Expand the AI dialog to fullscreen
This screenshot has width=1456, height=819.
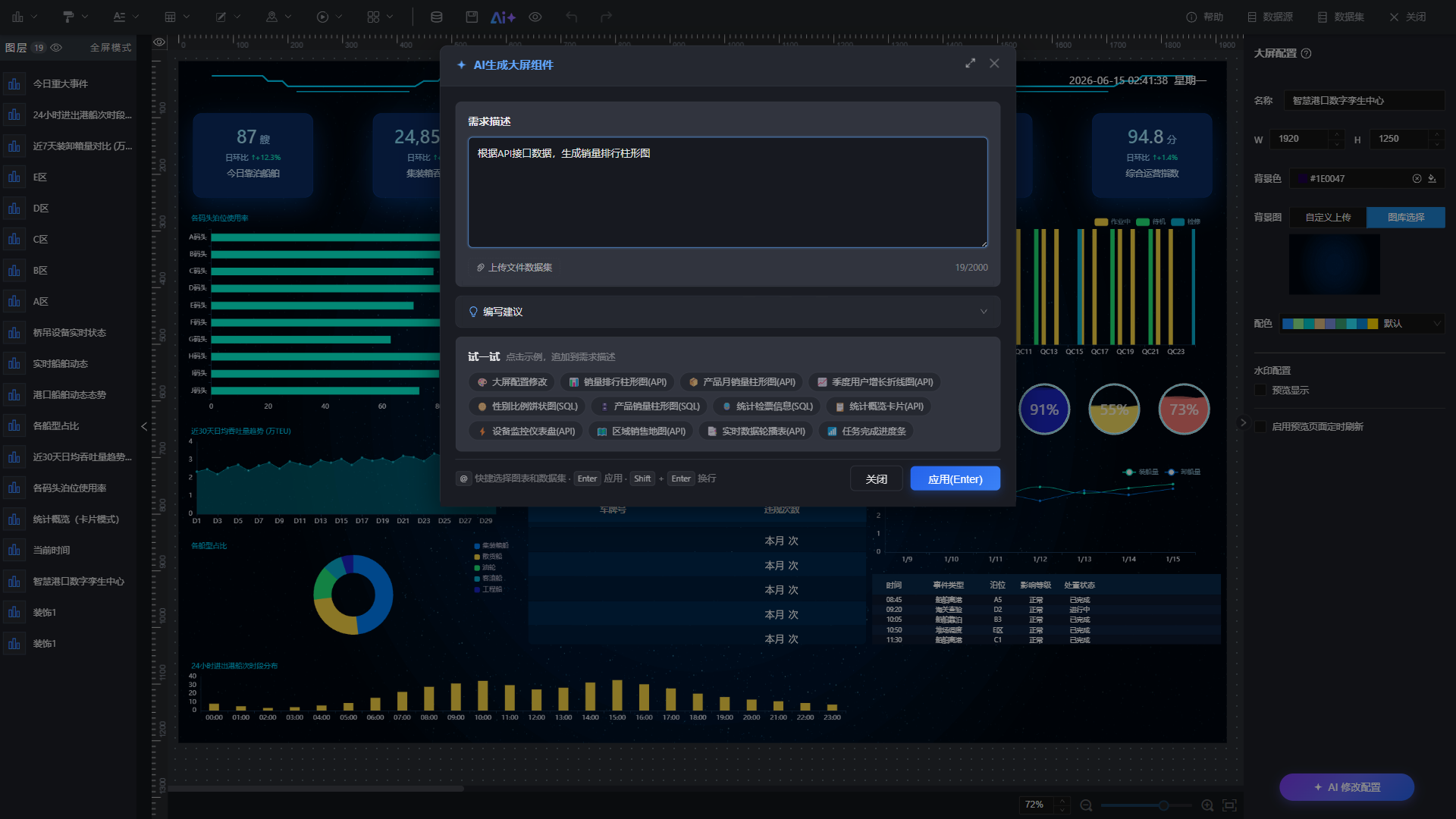point(970,64)
